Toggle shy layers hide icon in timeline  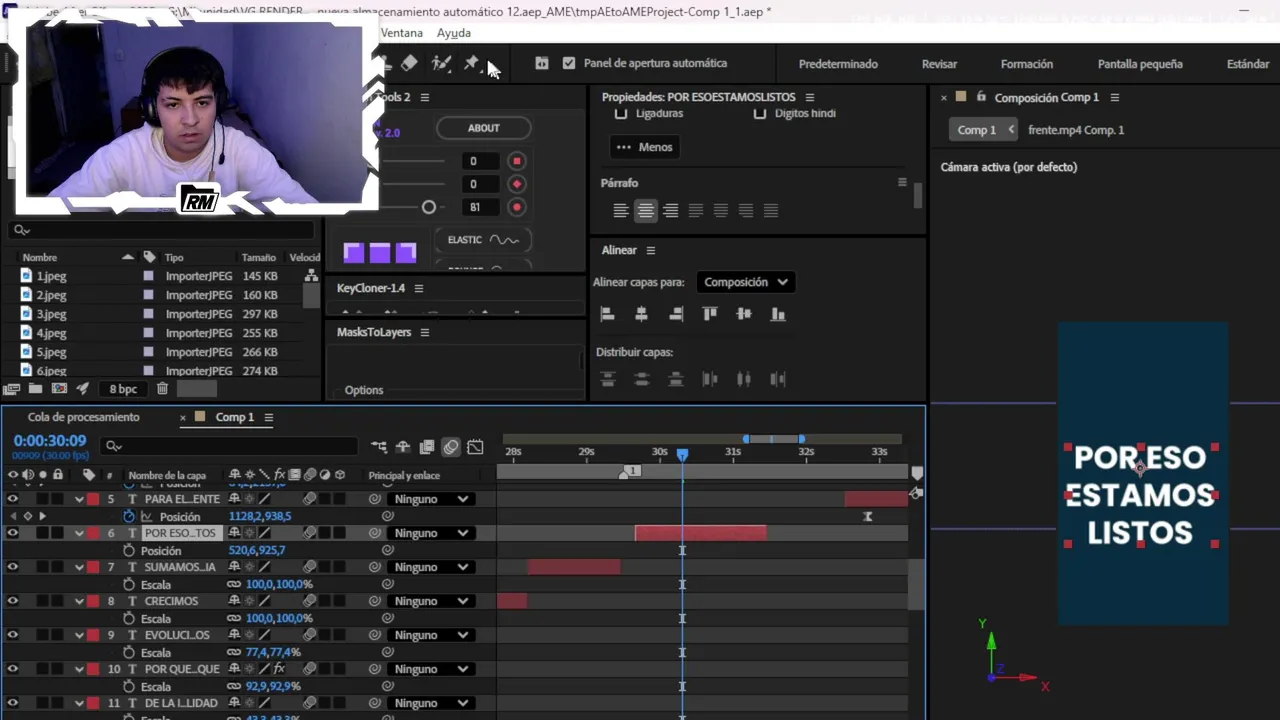point(403,447)
